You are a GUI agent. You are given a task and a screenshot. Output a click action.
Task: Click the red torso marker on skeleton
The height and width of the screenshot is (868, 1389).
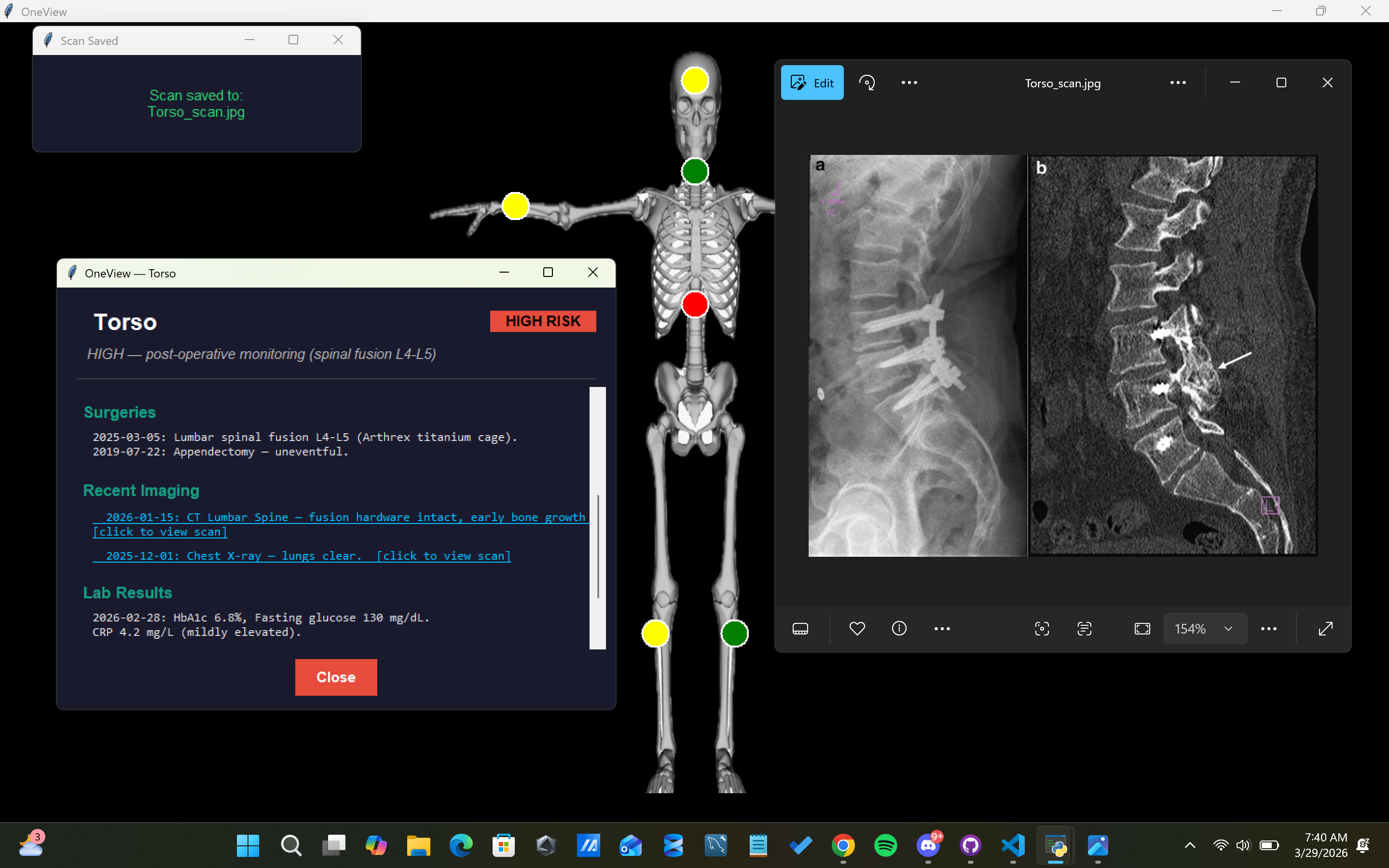pos(695,304)
